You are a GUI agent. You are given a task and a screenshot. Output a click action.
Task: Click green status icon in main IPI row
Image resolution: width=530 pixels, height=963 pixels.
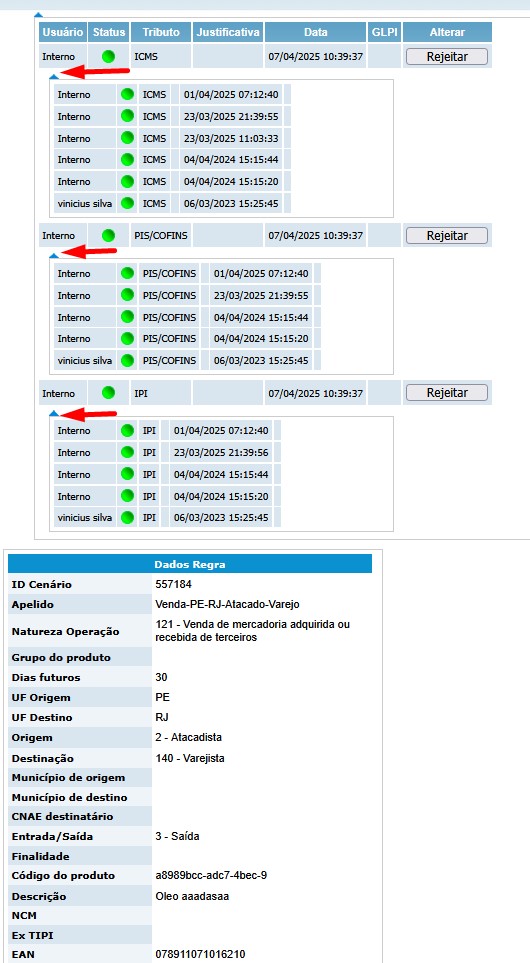109,392
